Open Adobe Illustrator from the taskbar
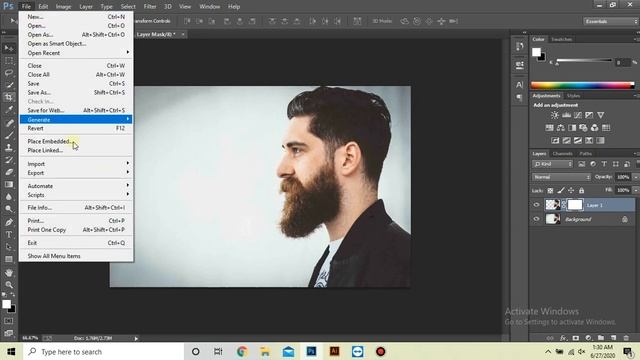Image resolution: width=640 pixels, height=360 pixels. (x=334, y=351)
